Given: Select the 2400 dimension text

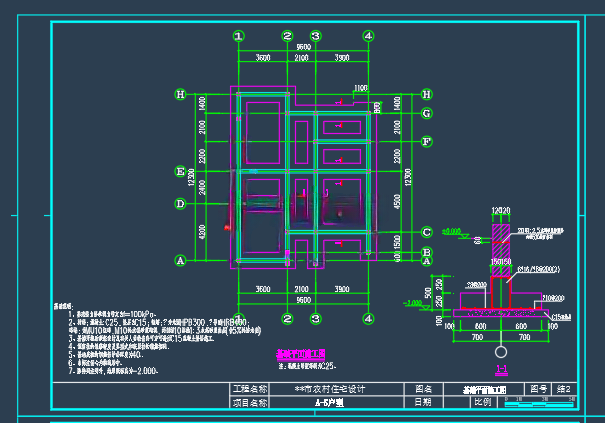Looking at the screenshot, I should tap(202, 188).
